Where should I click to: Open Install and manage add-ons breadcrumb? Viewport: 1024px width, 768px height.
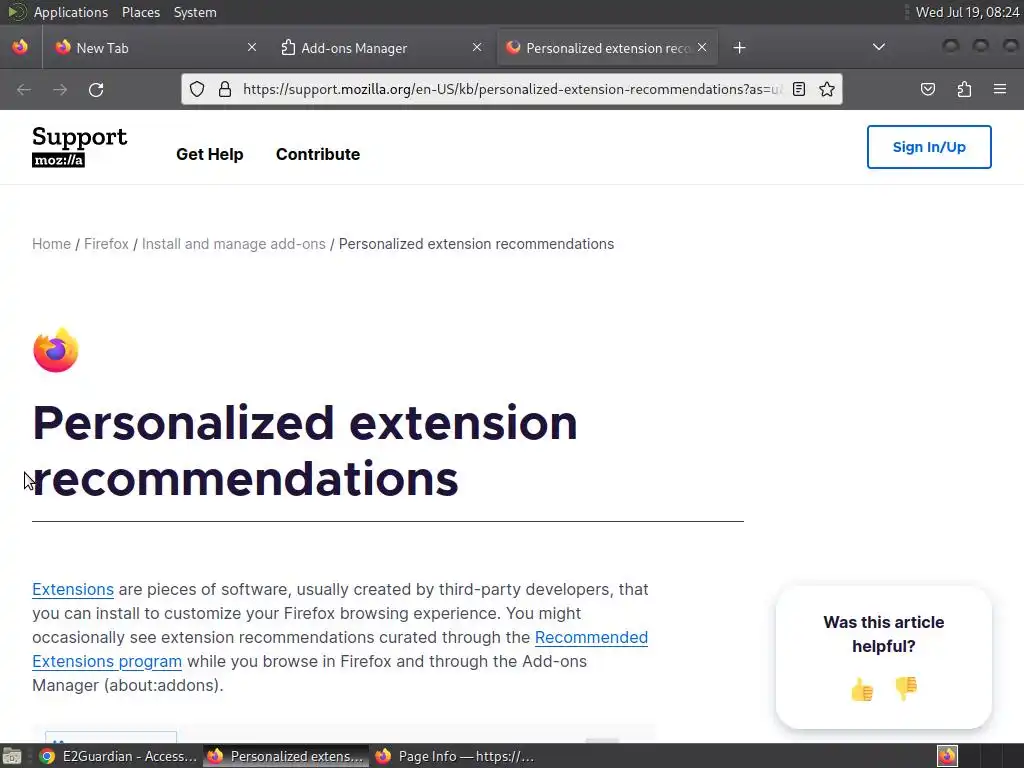(x=234, y=244)
